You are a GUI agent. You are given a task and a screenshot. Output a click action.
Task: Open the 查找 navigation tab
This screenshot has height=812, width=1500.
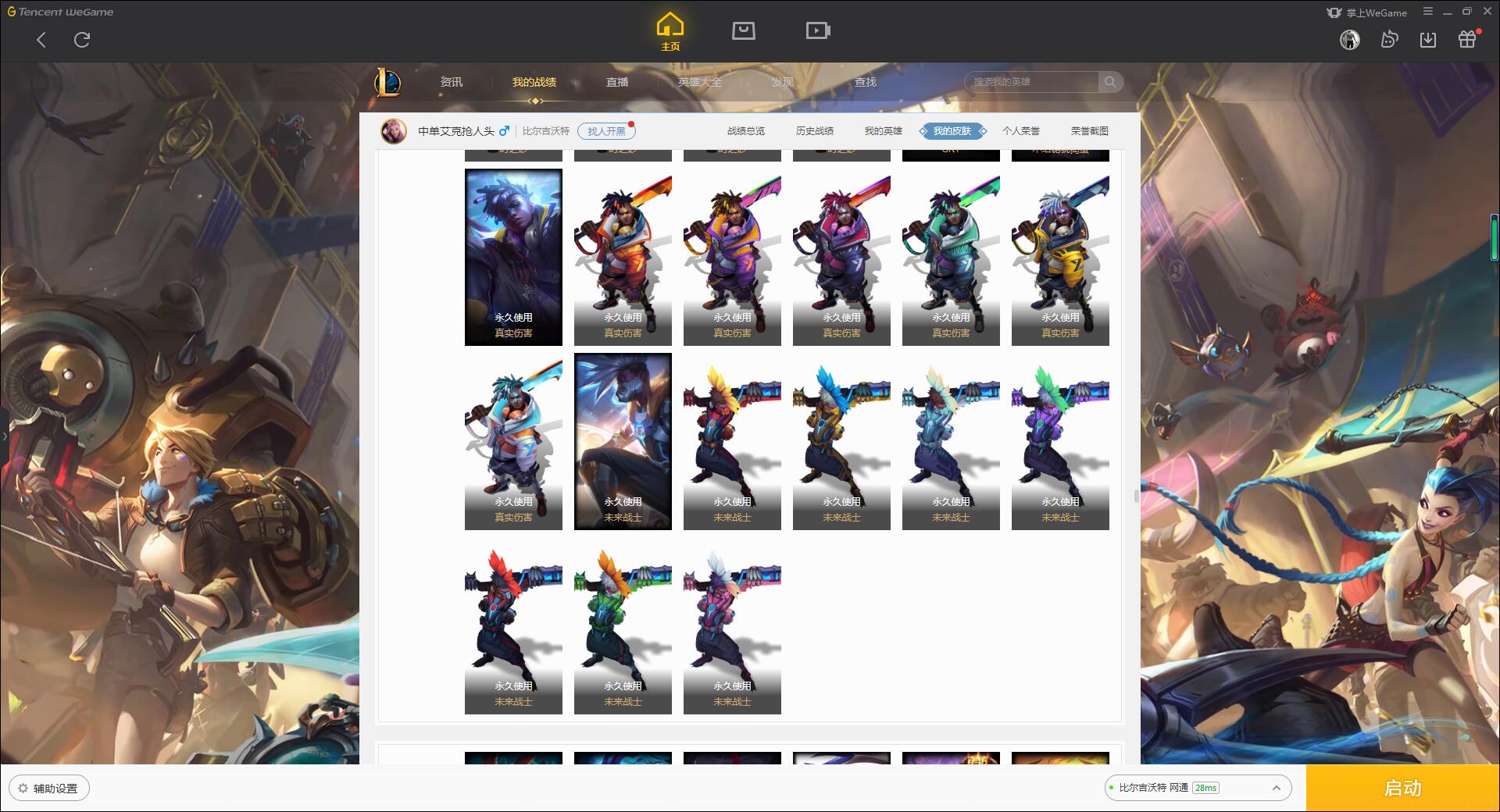[x=866, y=82]
